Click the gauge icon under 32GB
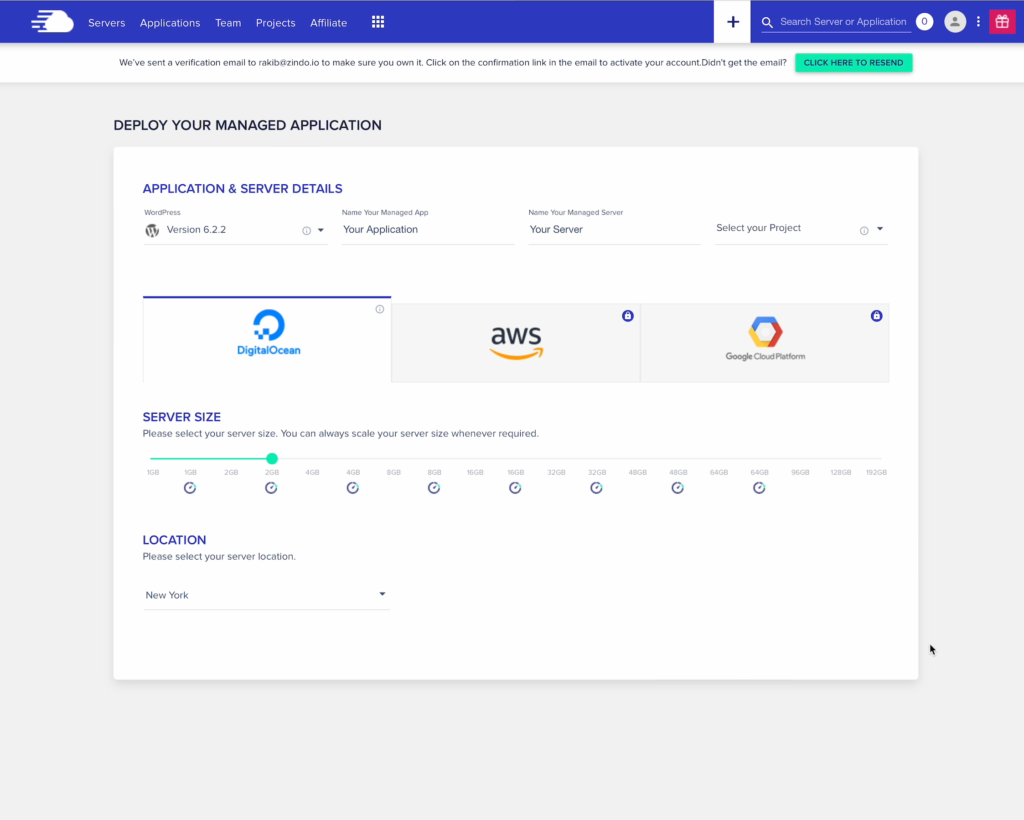This screenshot has height=820, width=1024. coord(596,488)
